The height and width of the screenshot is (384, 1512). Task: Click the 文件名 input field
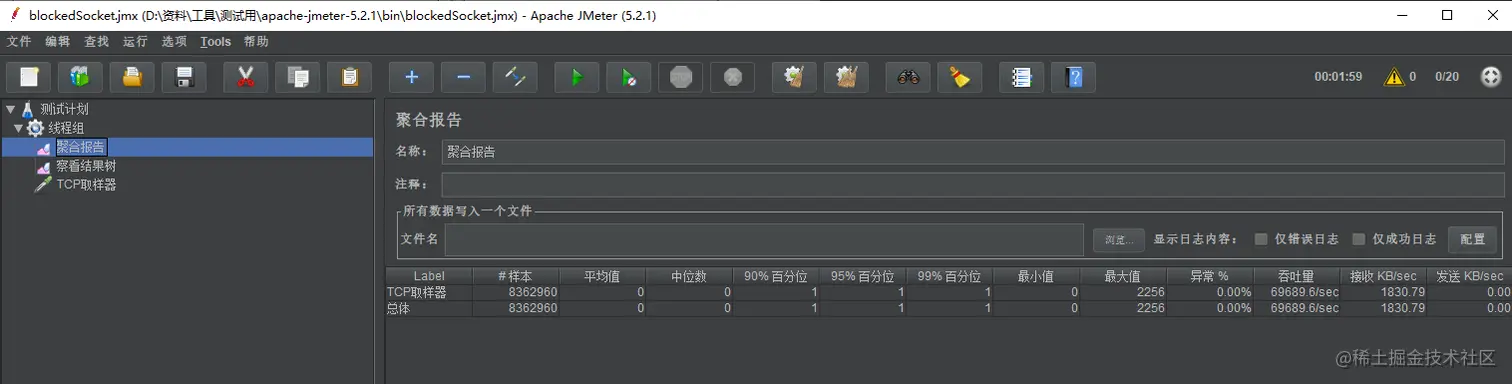tap(765, 240)
